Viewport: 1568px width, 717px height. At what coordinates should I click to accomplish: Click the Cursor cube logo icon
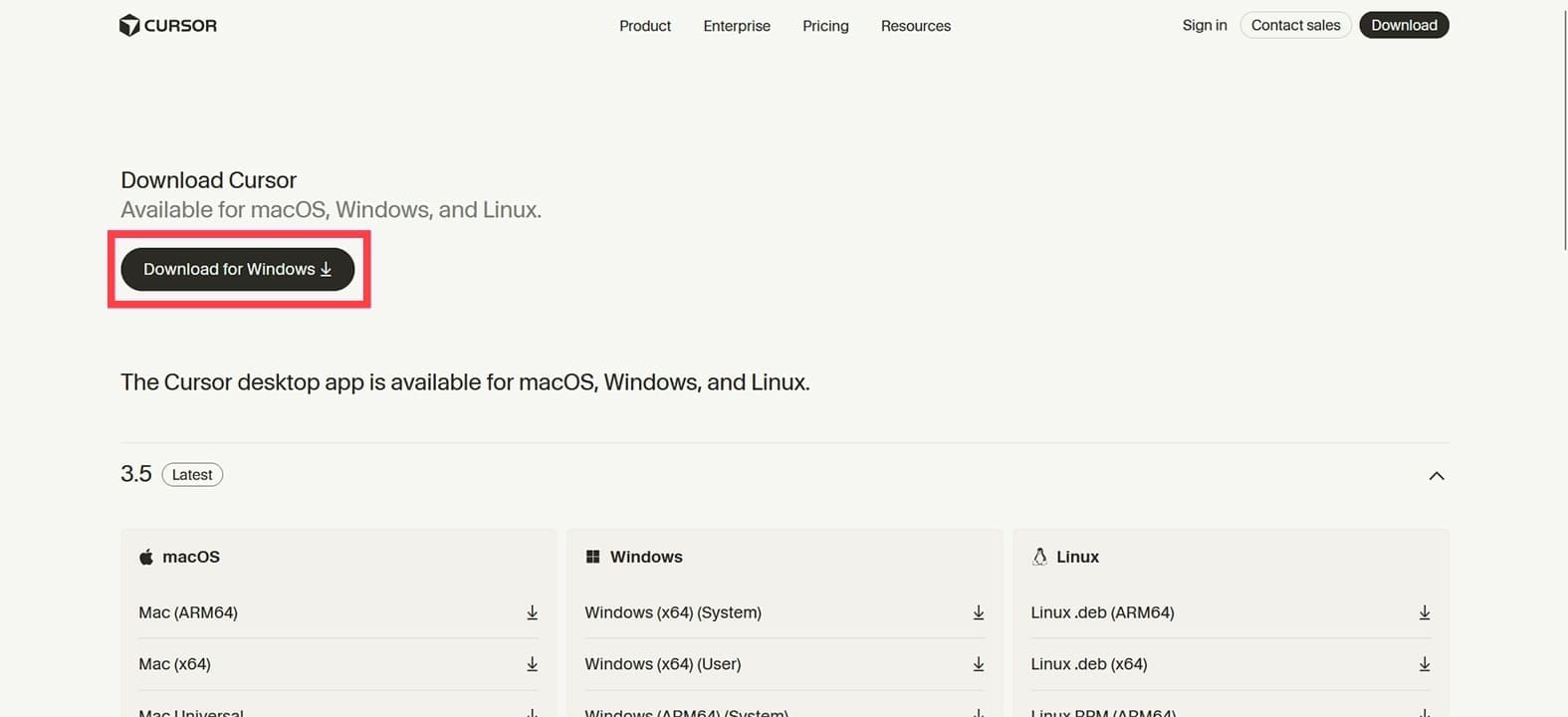(129, 26)
